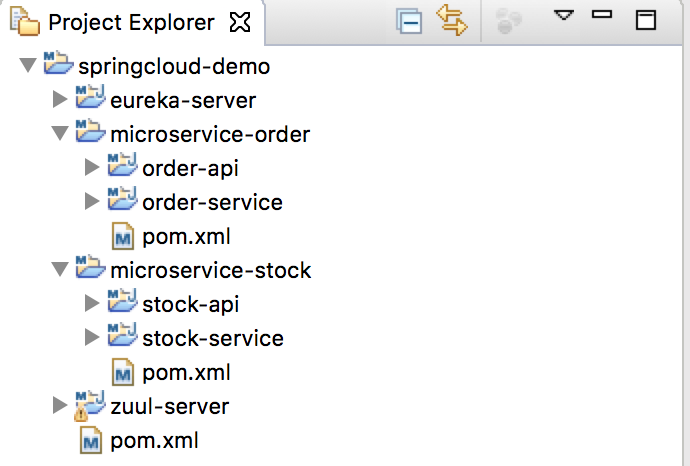This screenshot has width=690, height=466.
Task: Expand the order-service module node
Action: pos(93,202)
